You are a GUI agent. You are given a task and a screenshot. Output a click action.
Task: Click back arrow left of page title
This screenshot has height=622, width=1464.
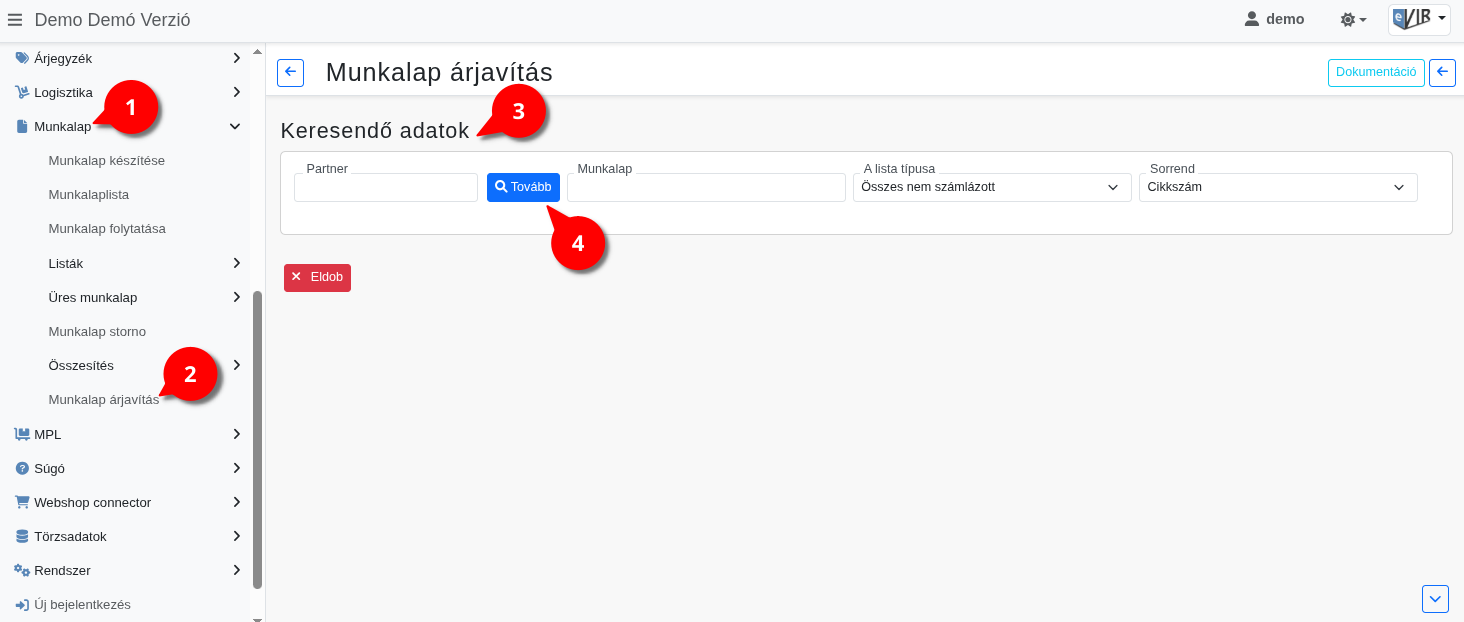(x=290, y=72)
